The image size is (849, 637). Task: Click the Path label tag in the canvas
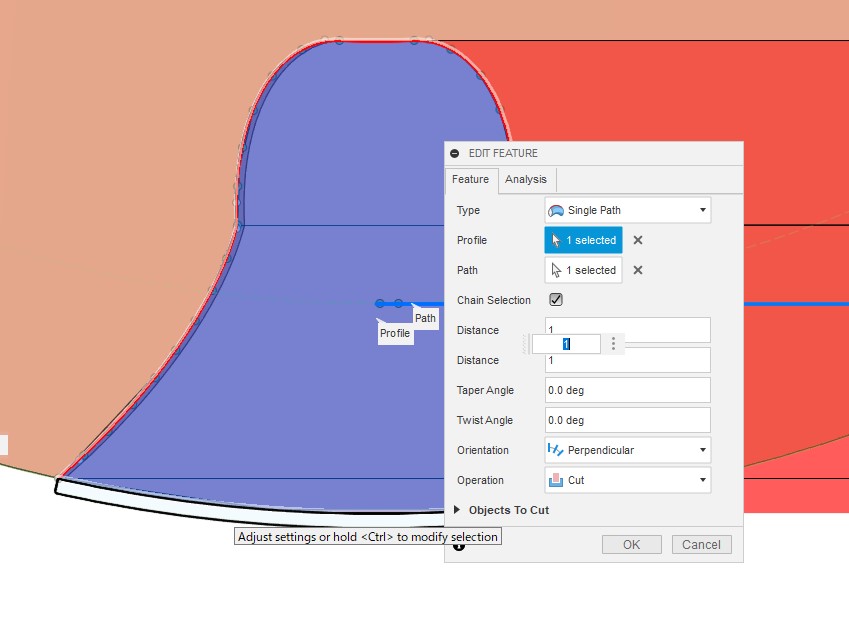(426, 318)
